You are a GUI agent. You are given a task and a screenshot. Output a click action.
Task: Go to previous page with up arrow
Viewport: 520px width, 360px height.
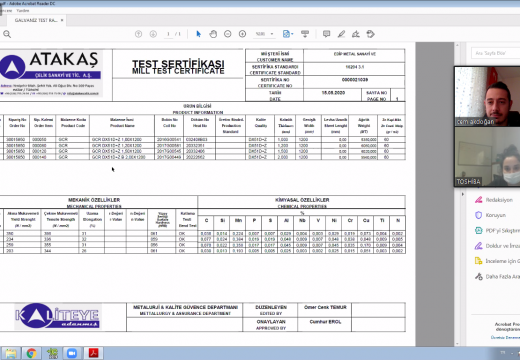pyautogui.click(x=138, y=34)
